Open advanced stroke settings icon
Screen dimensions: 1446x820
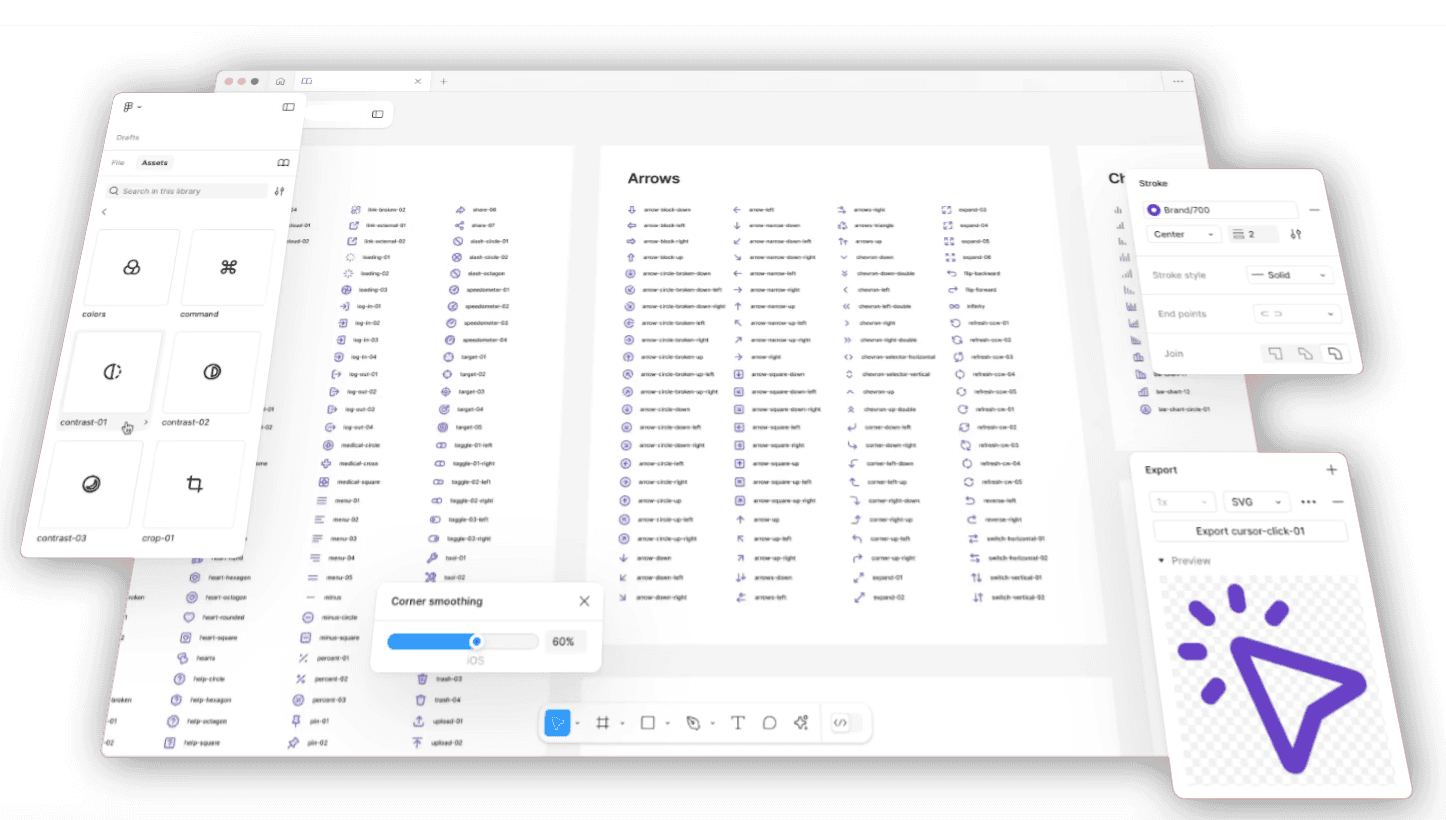(1297, 235)
